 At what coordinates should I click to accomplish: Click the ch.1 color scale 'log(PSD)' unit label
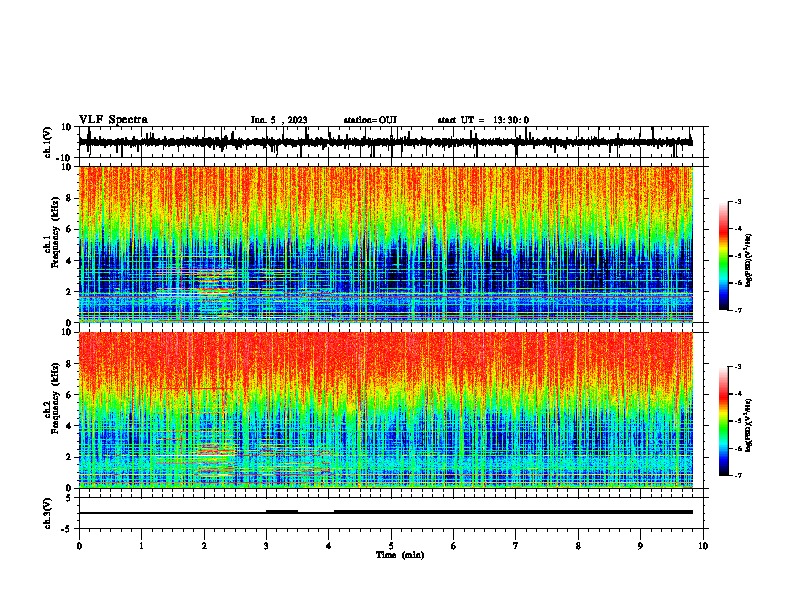tap(750, 261)
